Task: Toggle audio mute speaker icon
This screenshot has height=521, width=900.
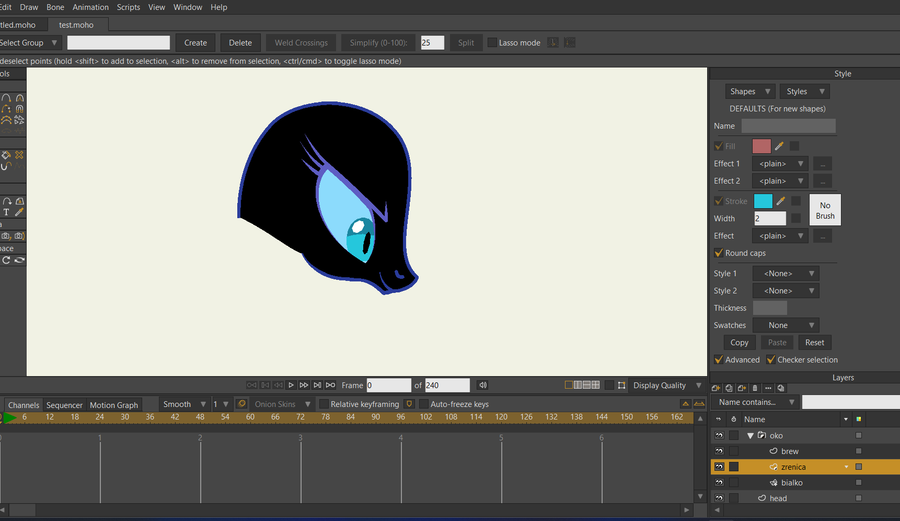Action: (483, 385)
